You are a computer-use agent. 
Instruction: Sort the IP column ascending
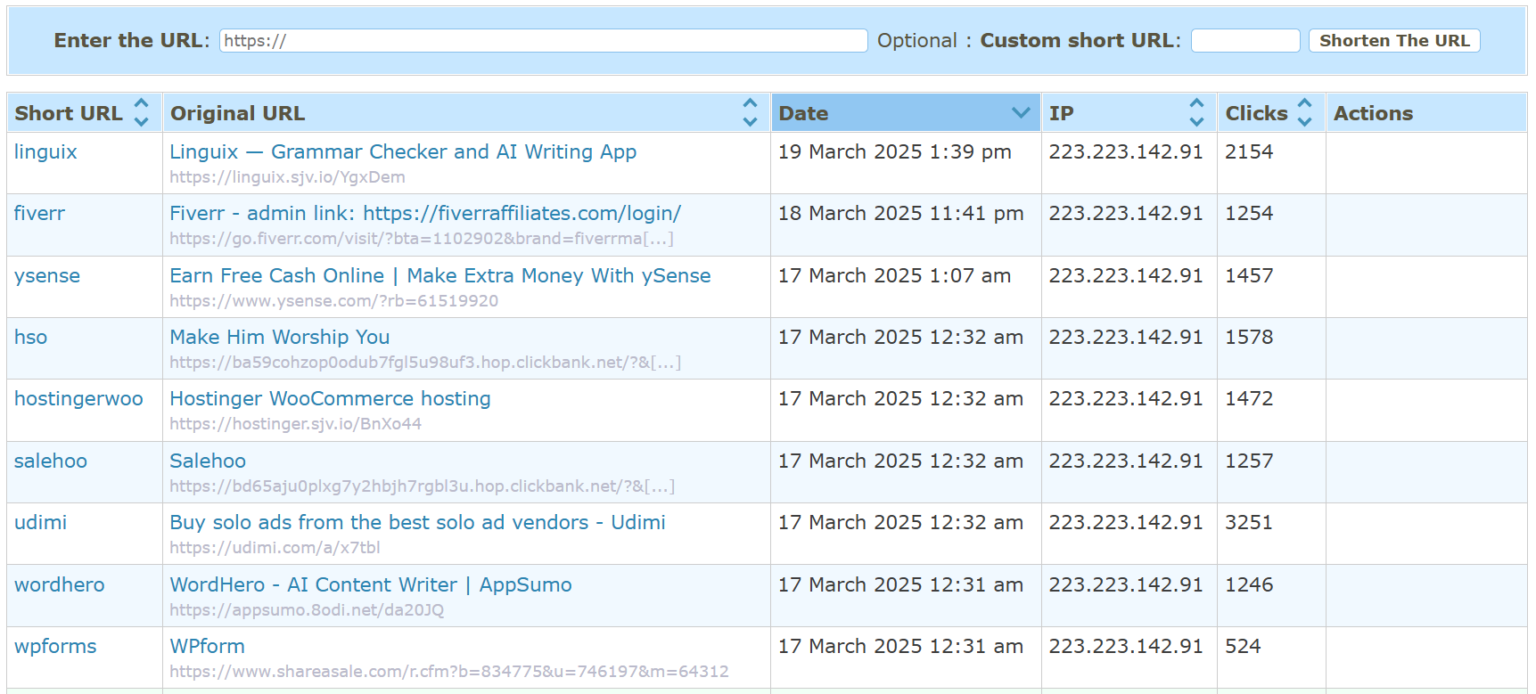pos(1196,105)
